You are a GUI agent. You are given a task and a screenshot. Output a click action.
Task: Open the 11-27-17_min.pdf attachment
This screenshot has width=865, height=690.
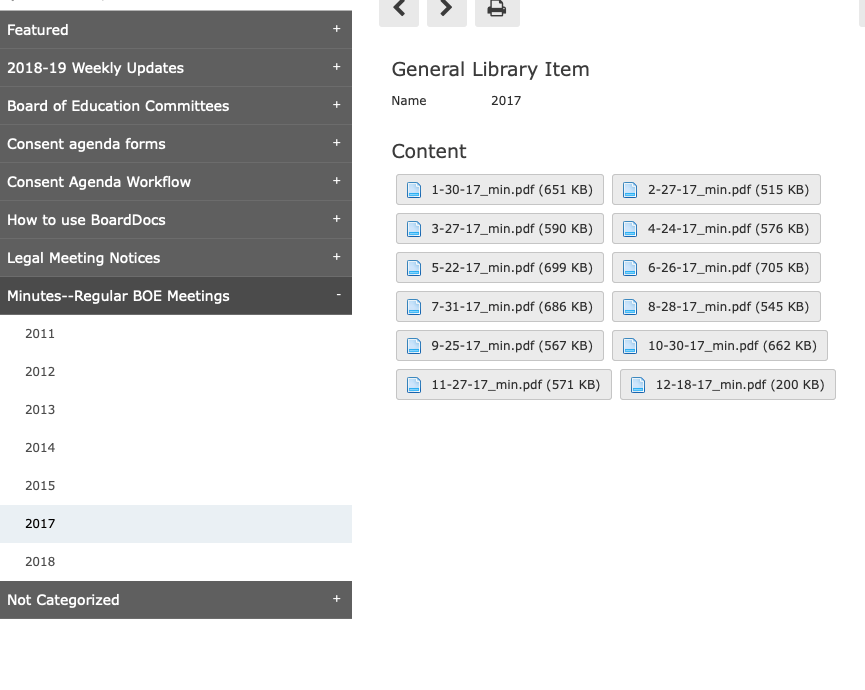pos(504,385)
